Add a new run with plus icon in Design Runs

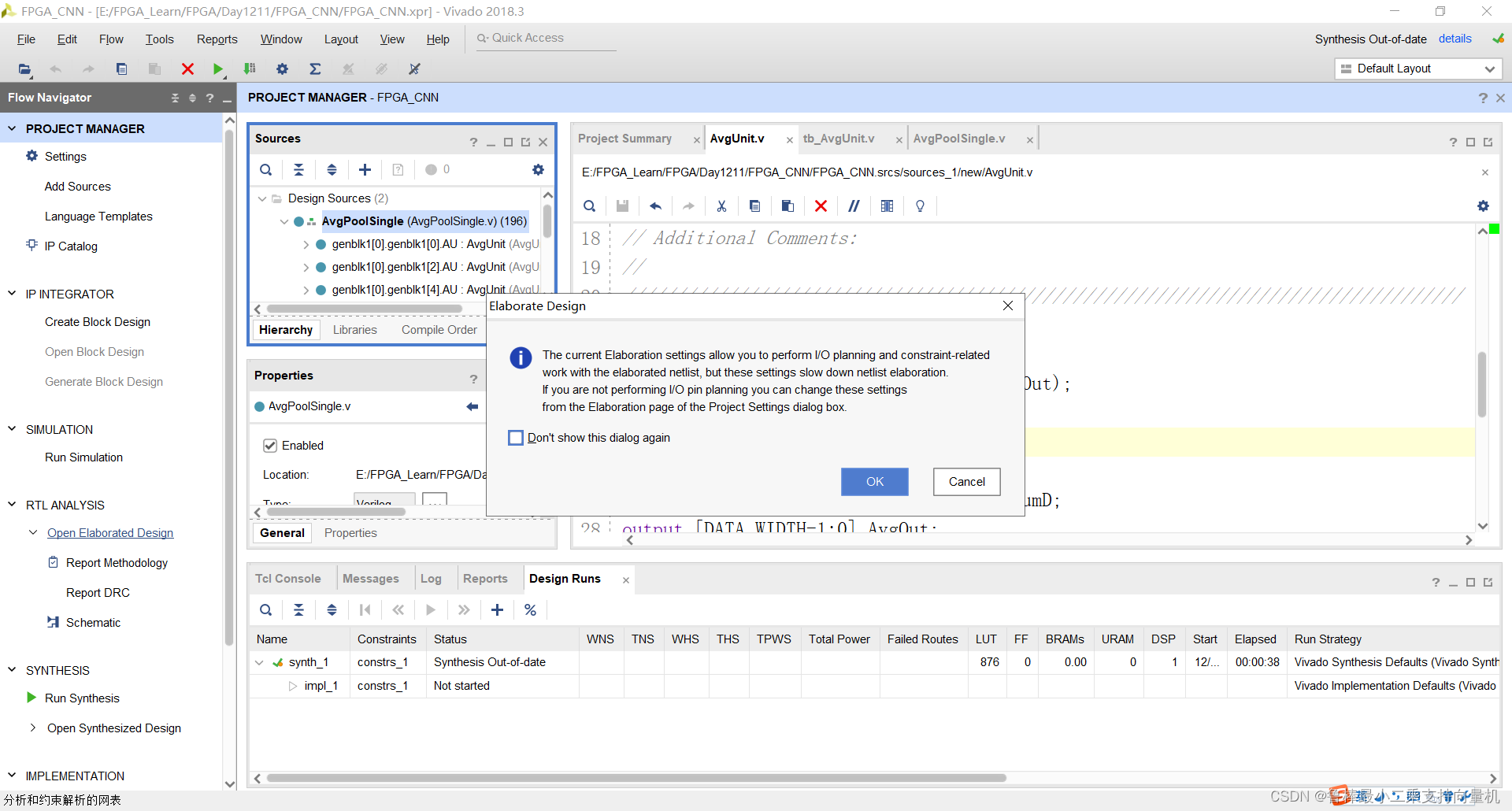(x=498, y=610)
